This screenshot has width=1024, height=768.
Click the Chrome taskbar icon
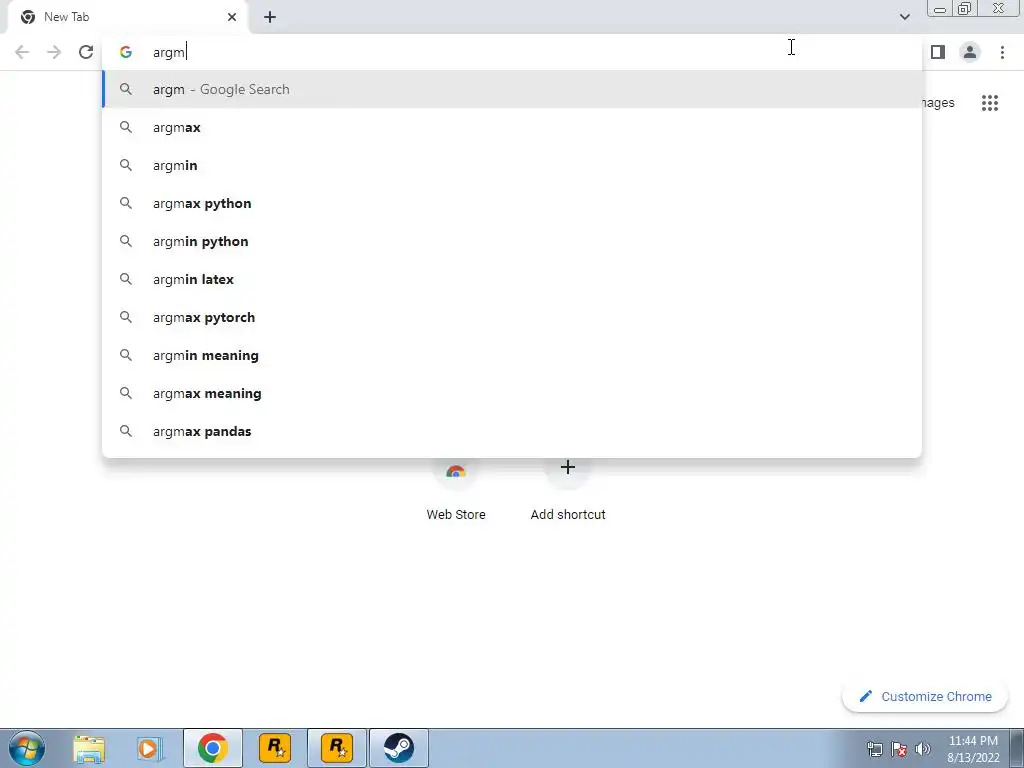pos(212,748)
